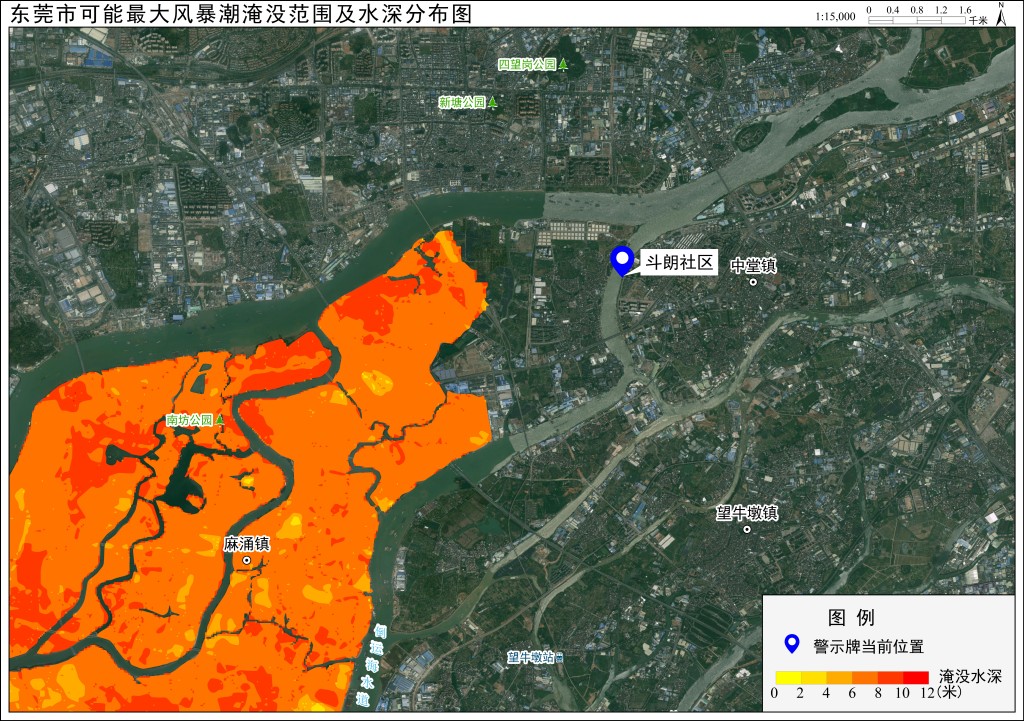Click the 望牛墩站 station label
The image size is (1024, 721).
[x=531, y=658]
